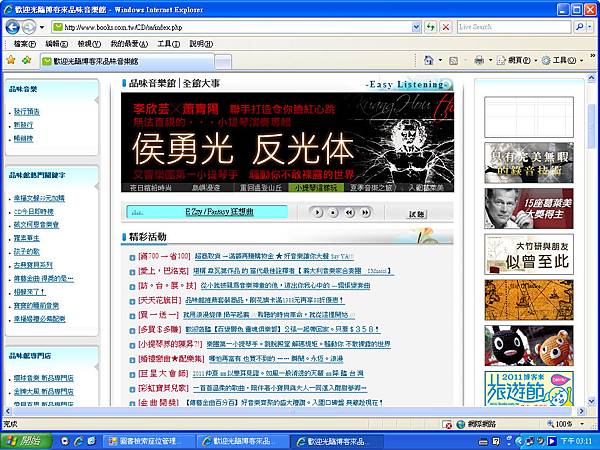Click the horizontal scrollbar right arrow
Viewport: 600px width, 450px height.
coord(581,411)
